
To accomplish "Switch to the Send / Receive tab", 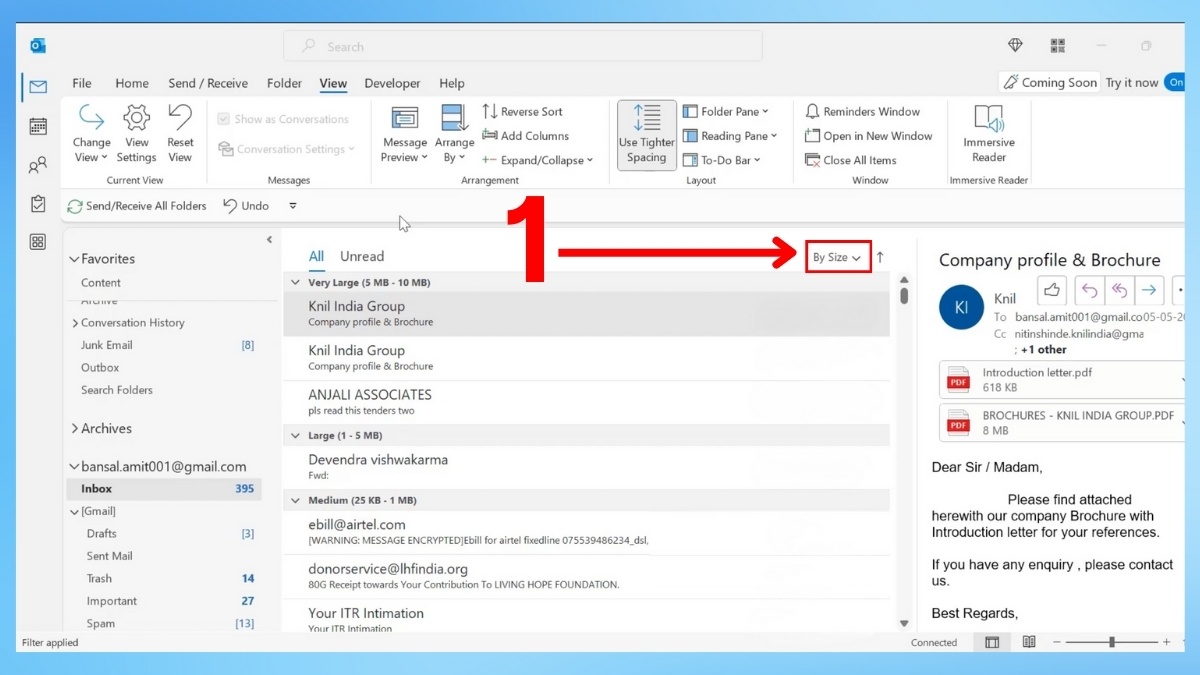I will pyautogui.click(x=209, y=83).
